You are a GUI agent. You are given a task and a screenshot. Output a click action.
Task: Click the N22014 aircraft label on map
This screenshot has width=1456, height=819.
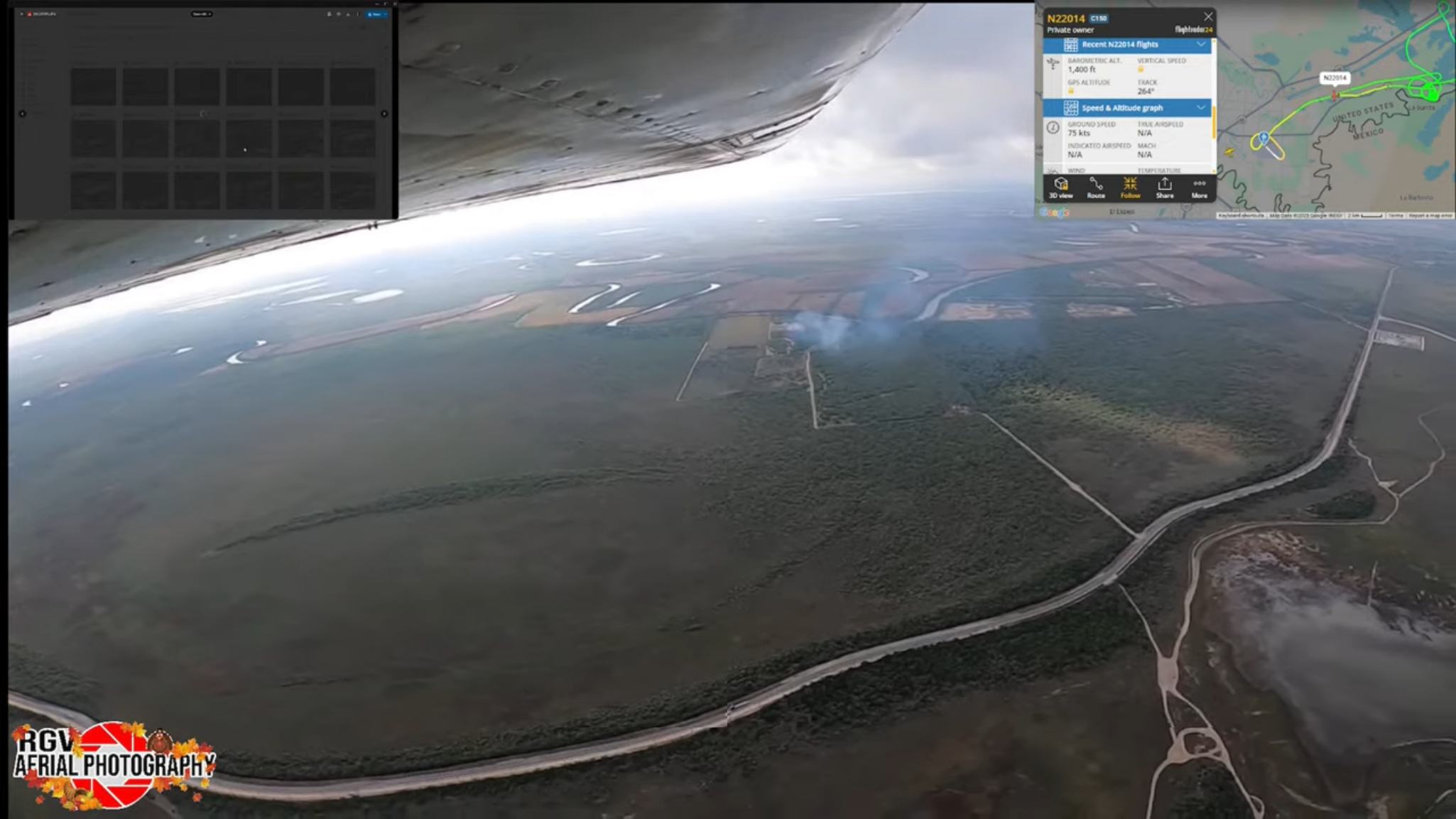pos(1334,77)
